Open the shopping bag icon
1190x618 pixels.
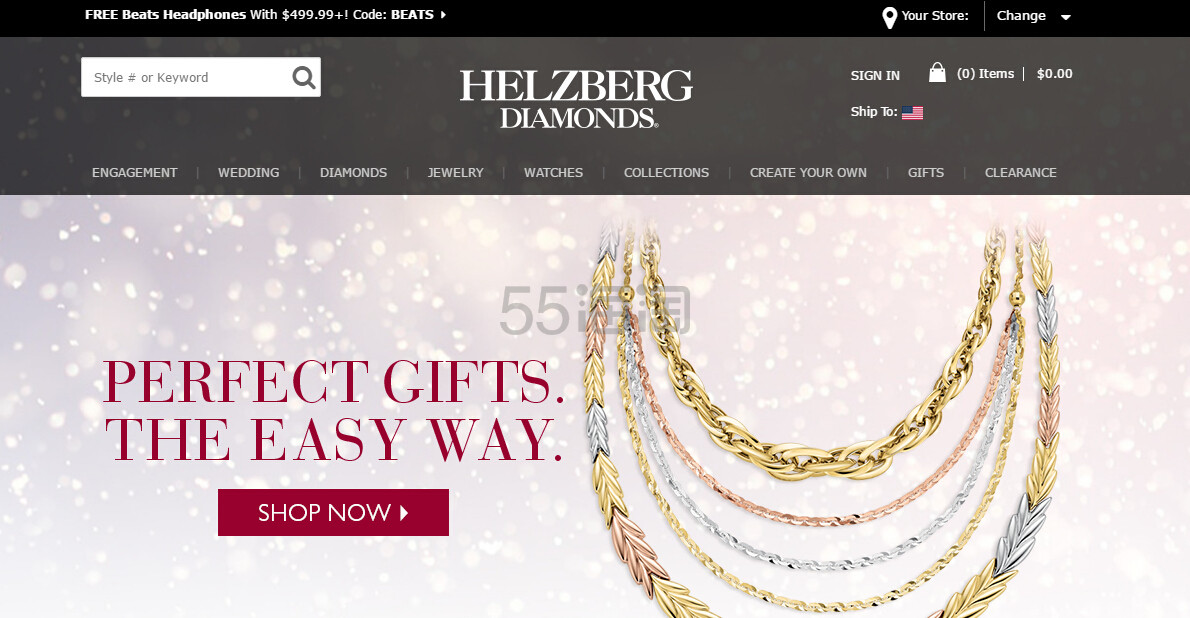coord(937,73)
